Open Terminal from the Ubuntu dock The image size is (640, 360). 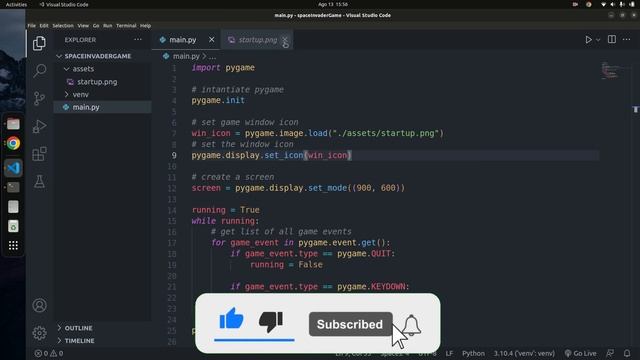13,187
